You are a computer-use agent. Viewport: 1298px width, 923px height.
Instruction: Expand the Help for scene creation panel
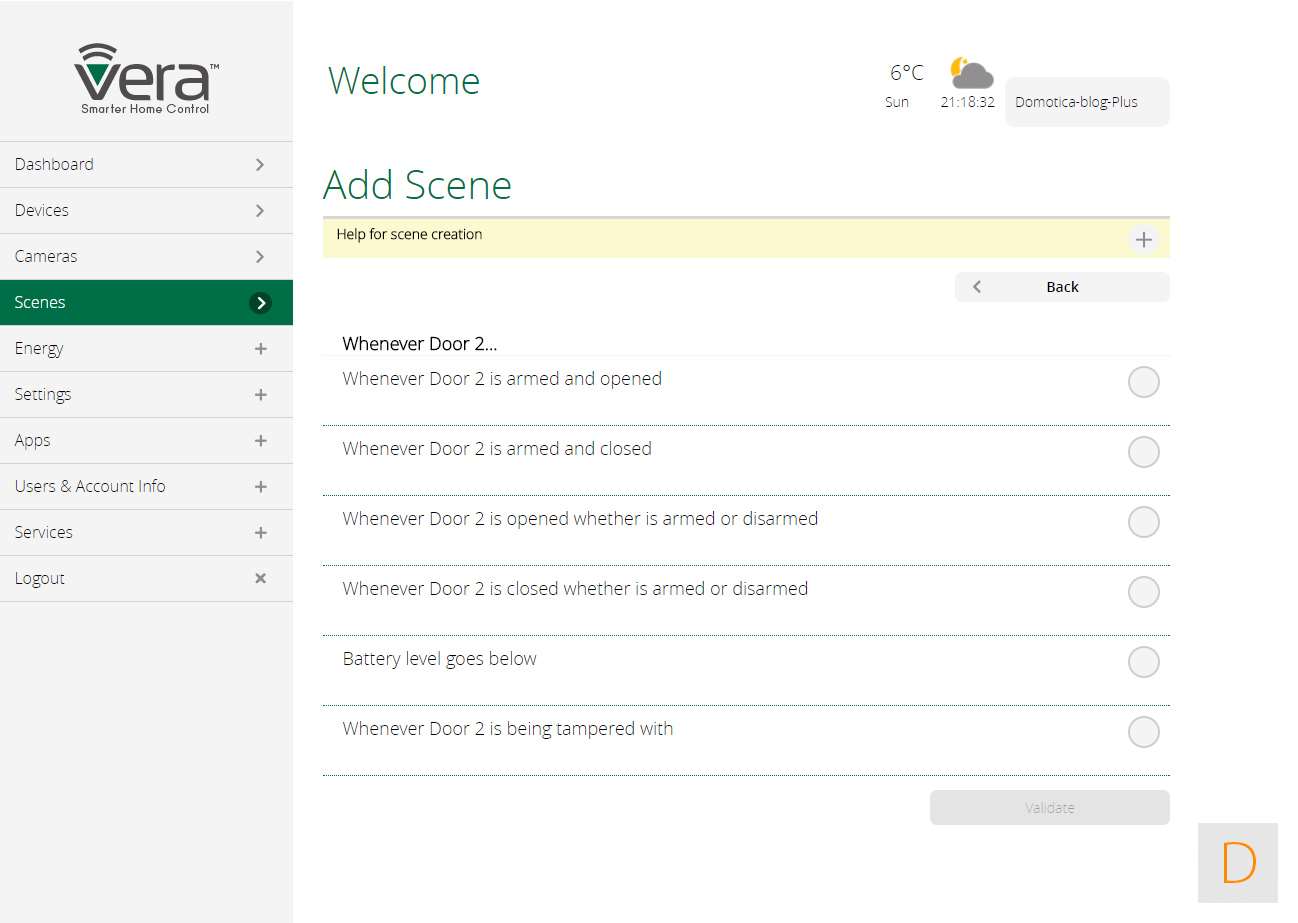pos(1143,240)
